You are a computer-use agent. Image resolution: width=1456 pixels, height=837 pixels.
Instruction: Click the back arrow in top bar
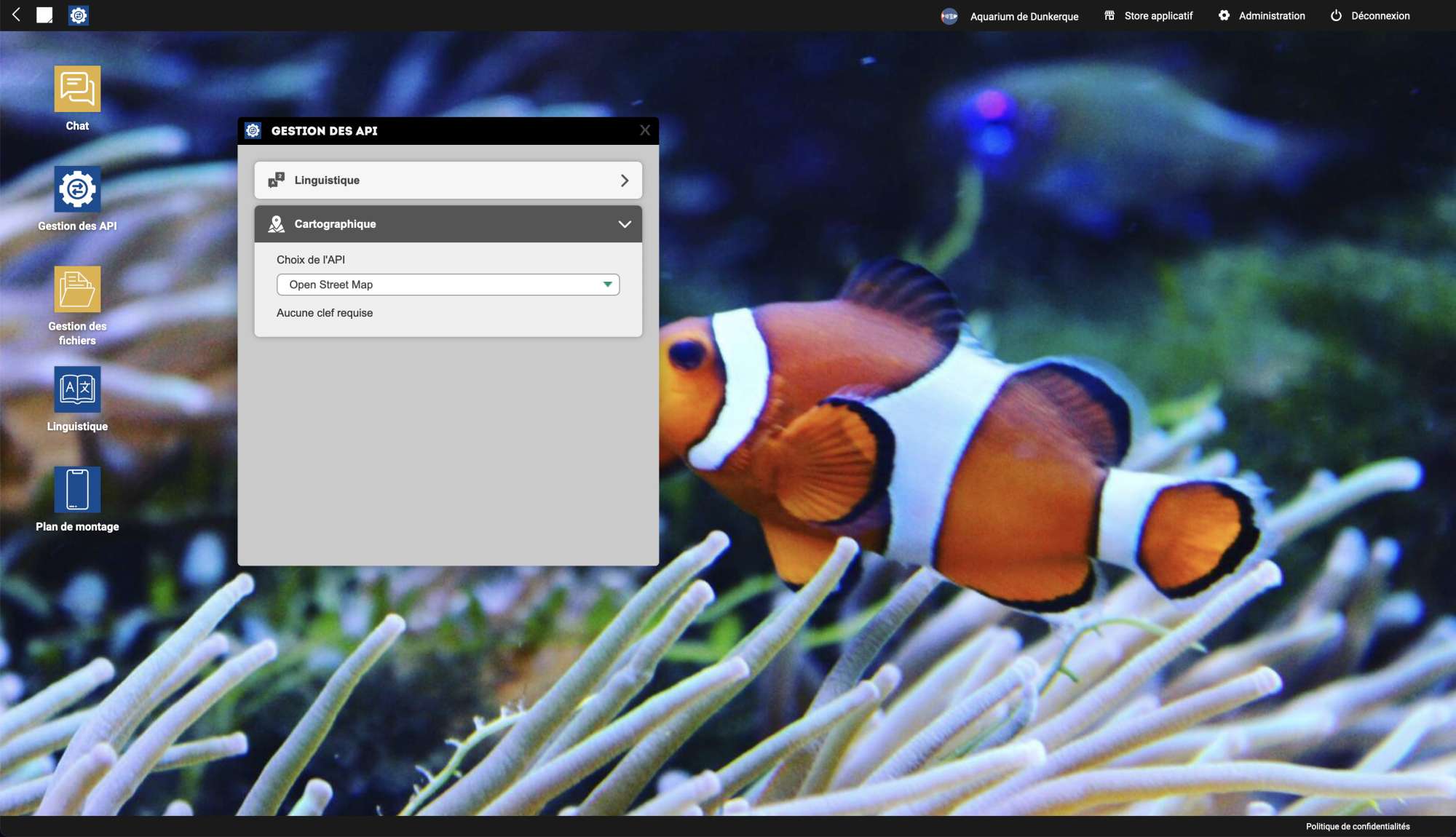coord(16,15)
